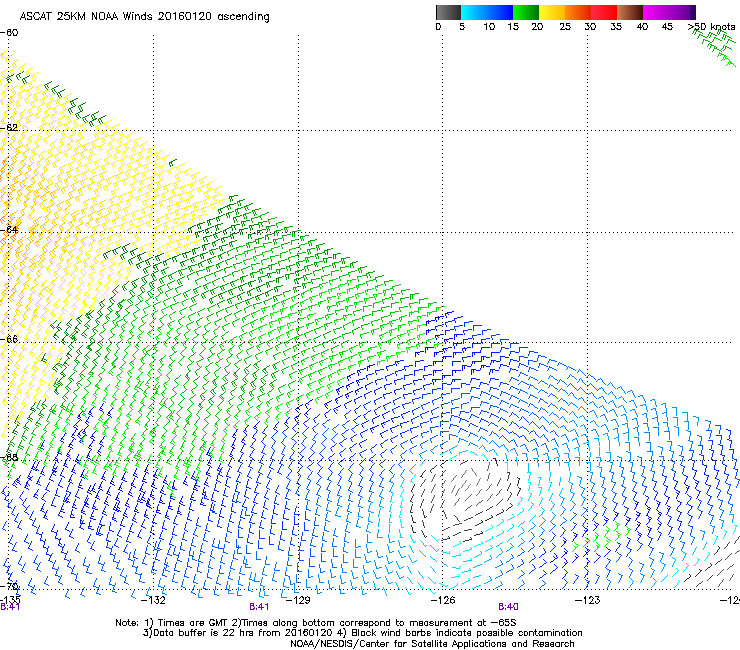The height and width of the screenshot is (650, 740).
Task: Click the legend label 20
Action: point(537,27)
